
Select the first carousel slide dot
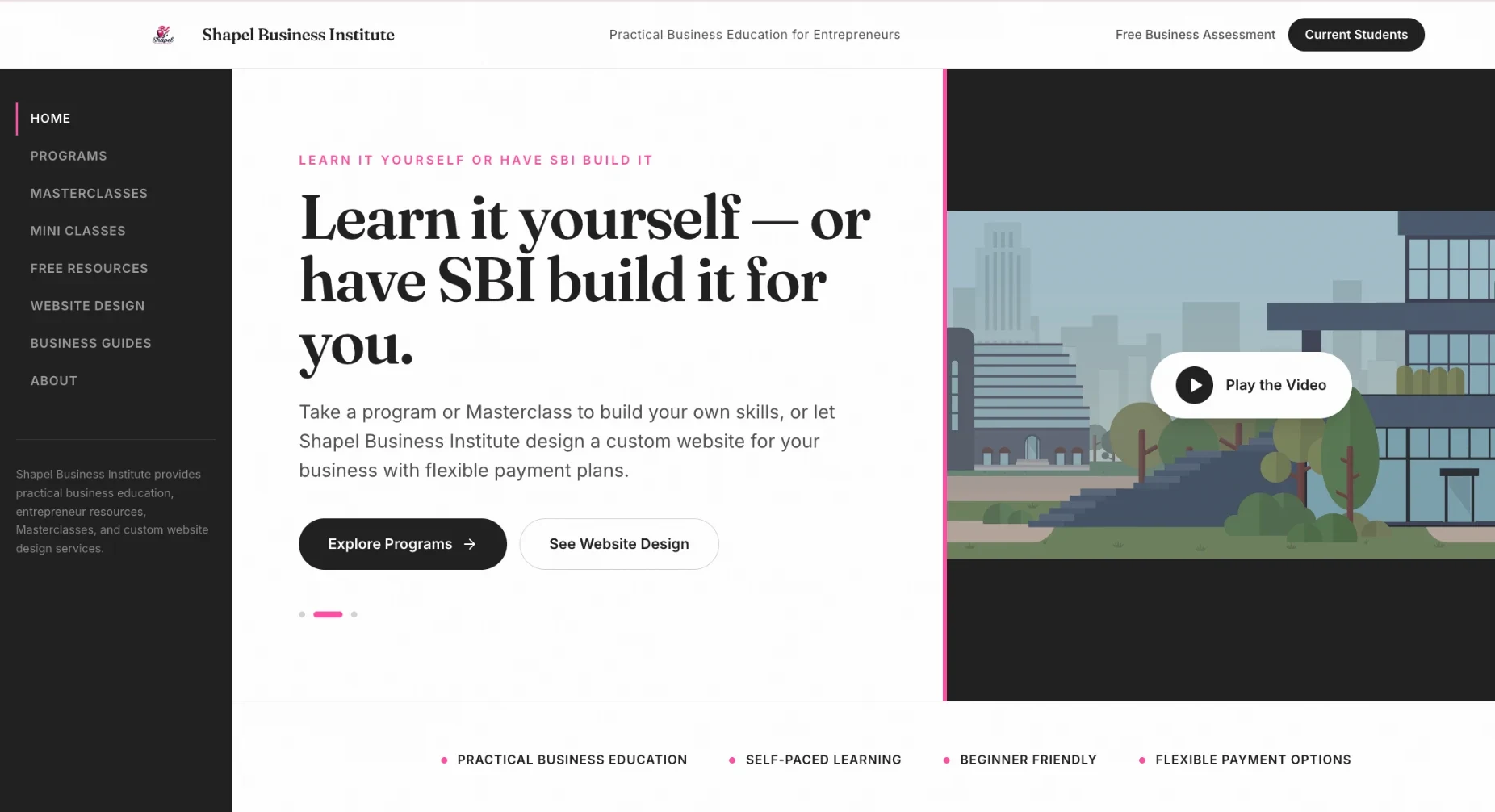click(302, 614)
